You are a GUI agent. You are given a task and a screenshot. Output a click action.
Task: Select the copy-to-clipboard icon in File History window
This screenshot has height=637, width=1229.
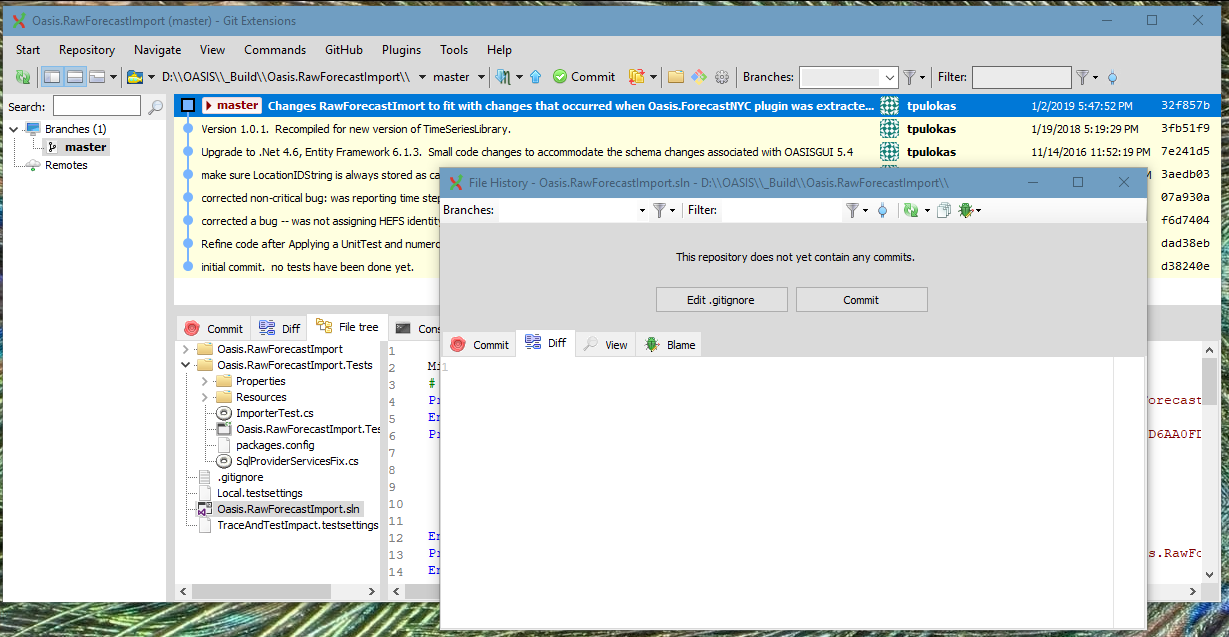[944, 210]
